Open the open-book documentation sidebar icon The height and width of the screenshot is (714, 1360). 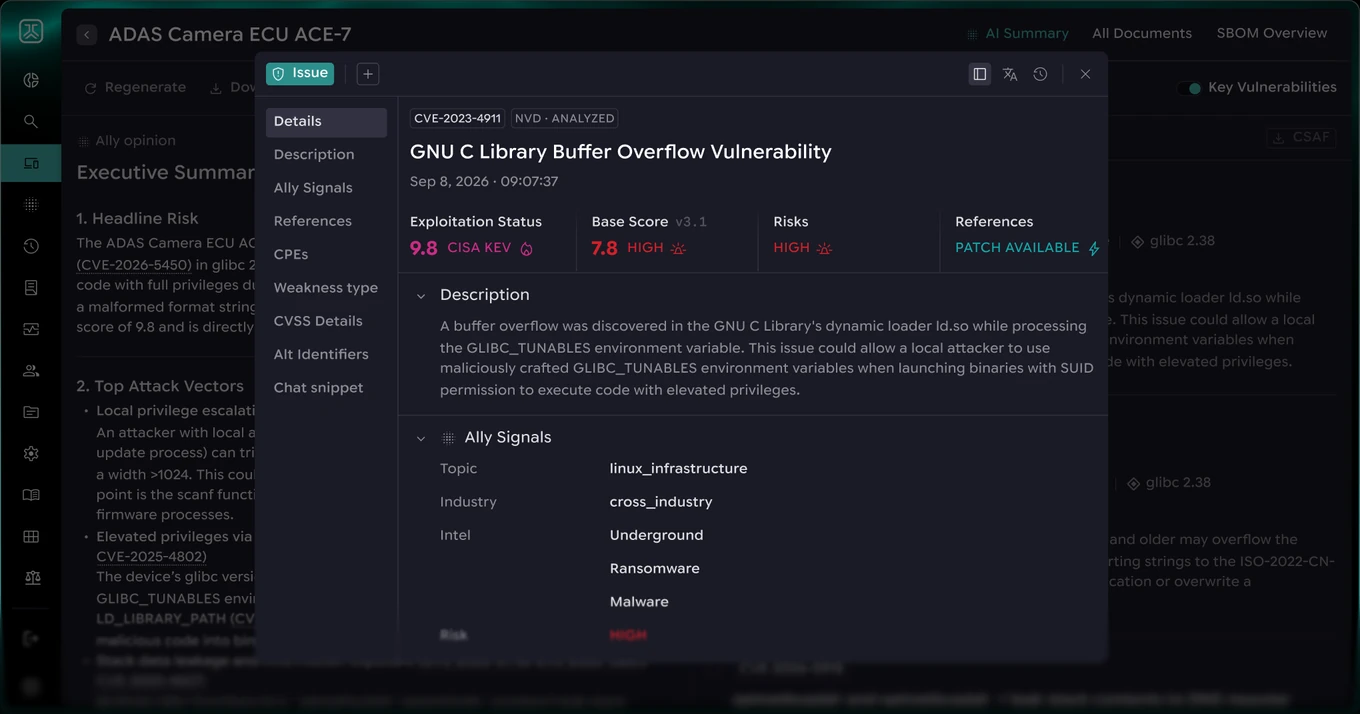point(31,495)
